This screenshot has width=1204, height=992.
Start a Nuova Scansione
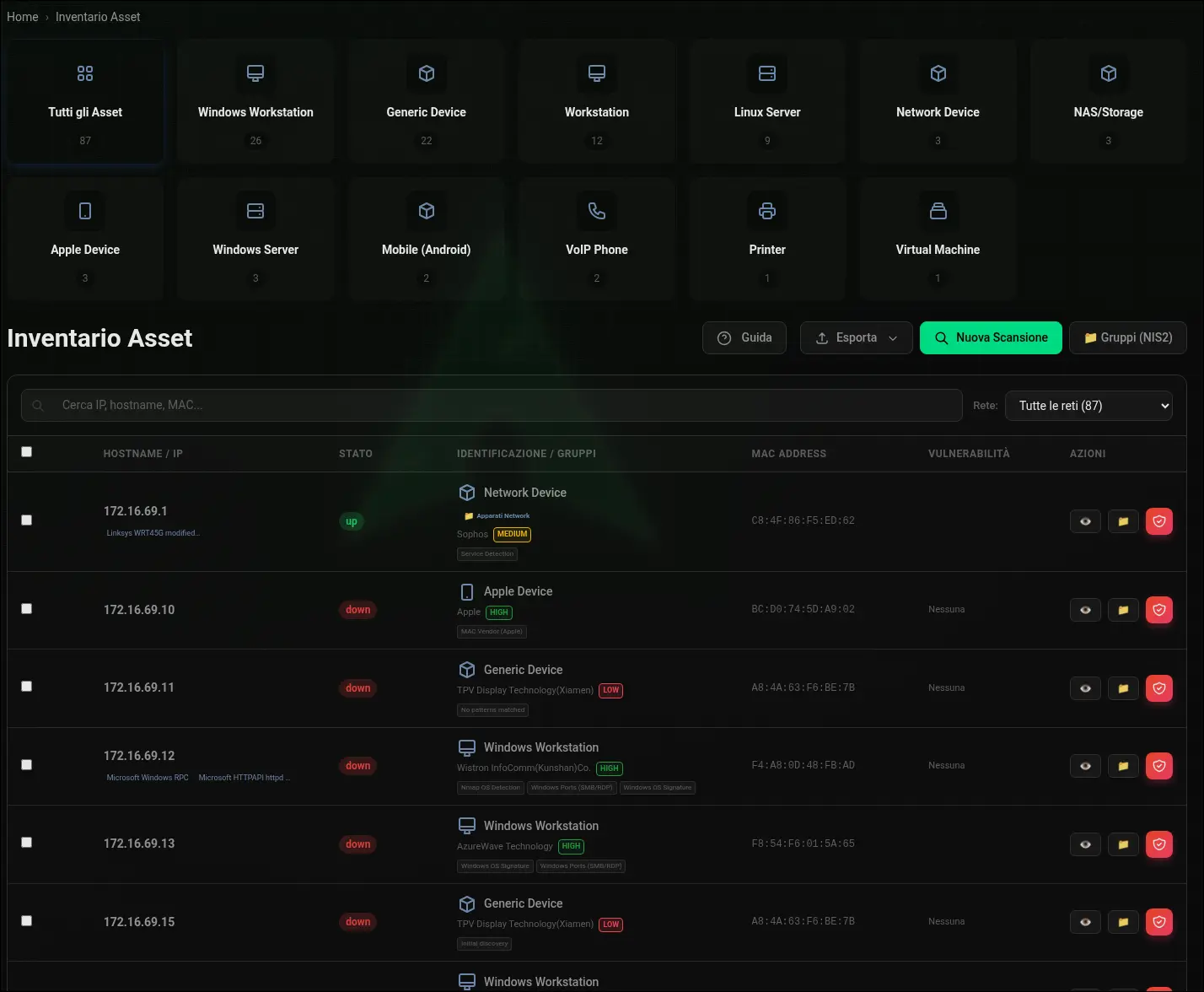991,337
